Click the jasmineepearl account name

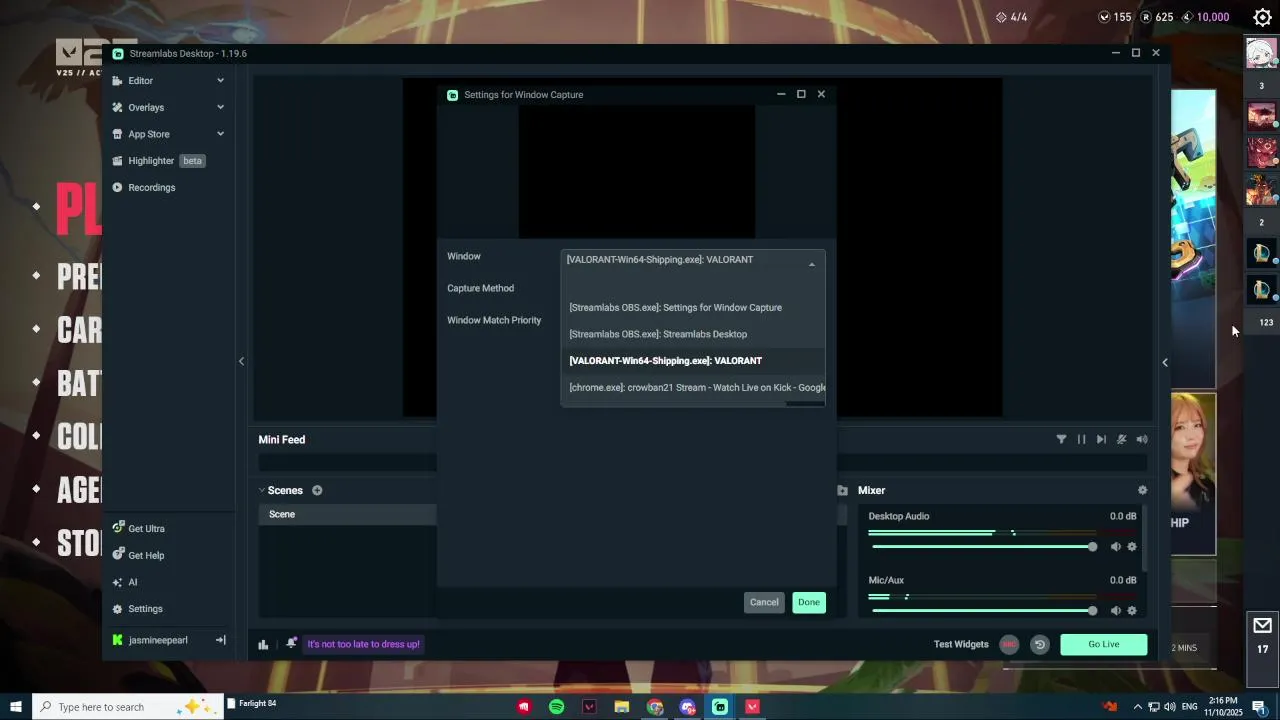pos(158,640)
